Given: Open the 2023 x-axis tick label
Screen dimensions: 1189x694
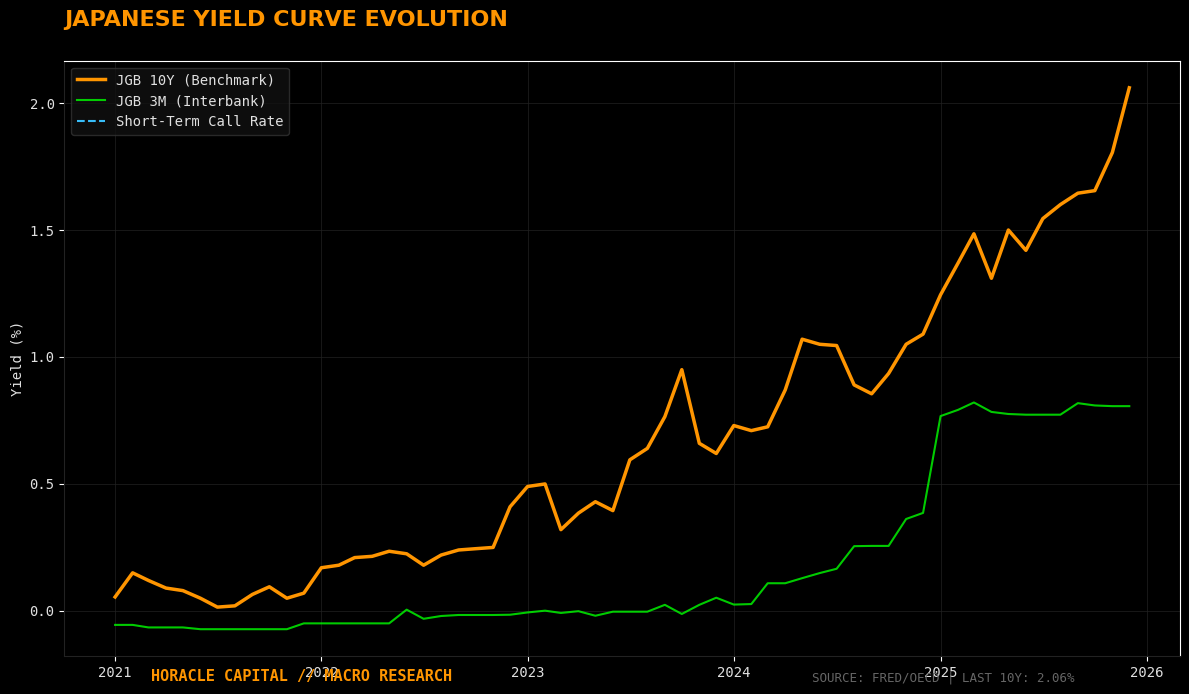Looking at the screenshot, I should (528, 673).
